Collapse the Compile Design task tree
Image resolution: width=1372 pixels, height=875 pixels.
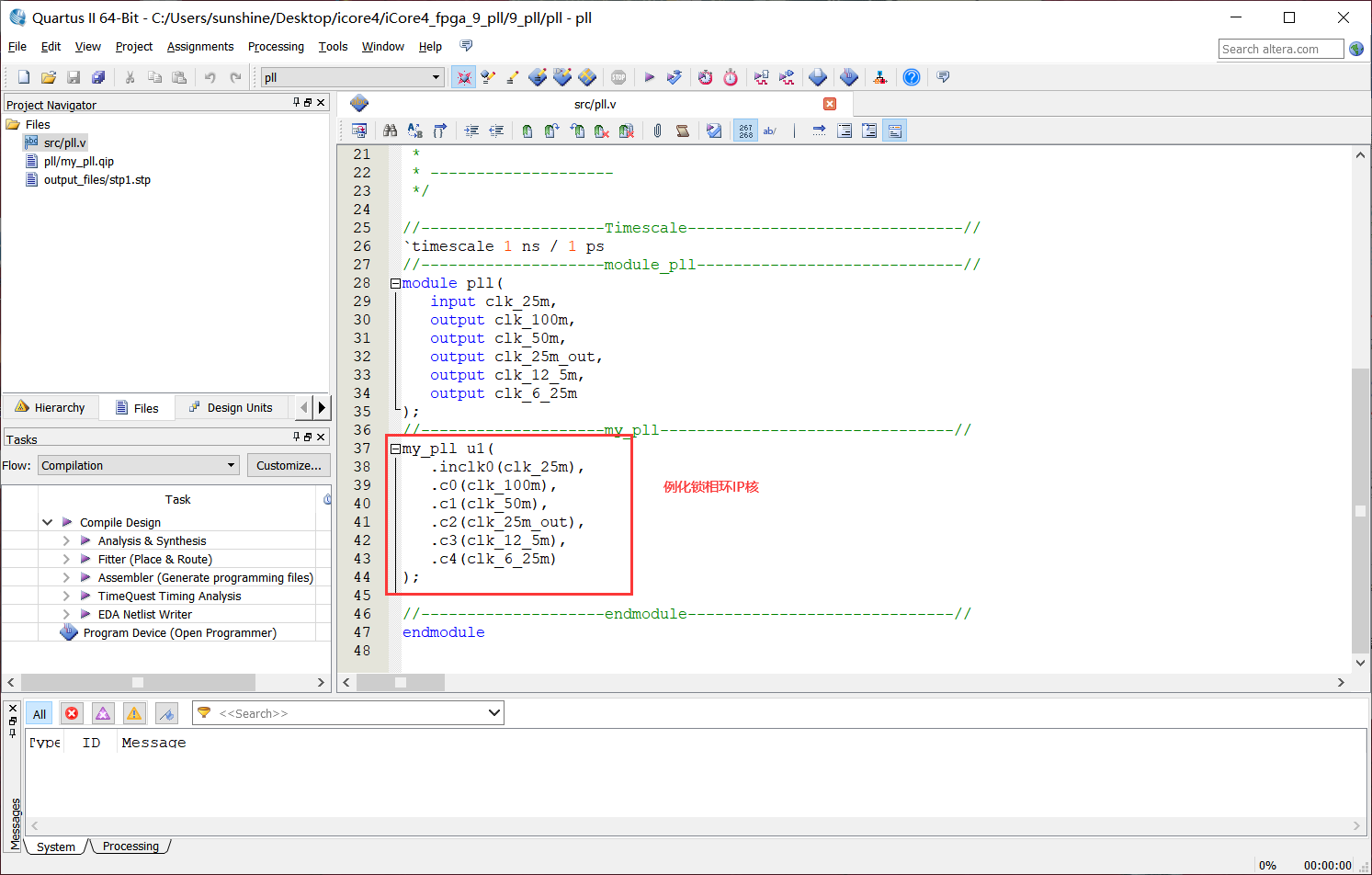[x=47, y=522]
